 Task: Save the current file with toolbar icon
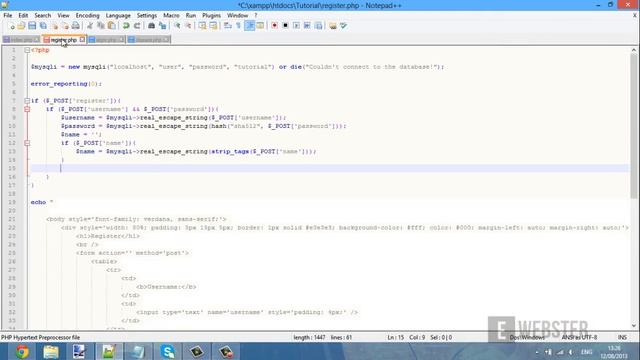[32, 26]
